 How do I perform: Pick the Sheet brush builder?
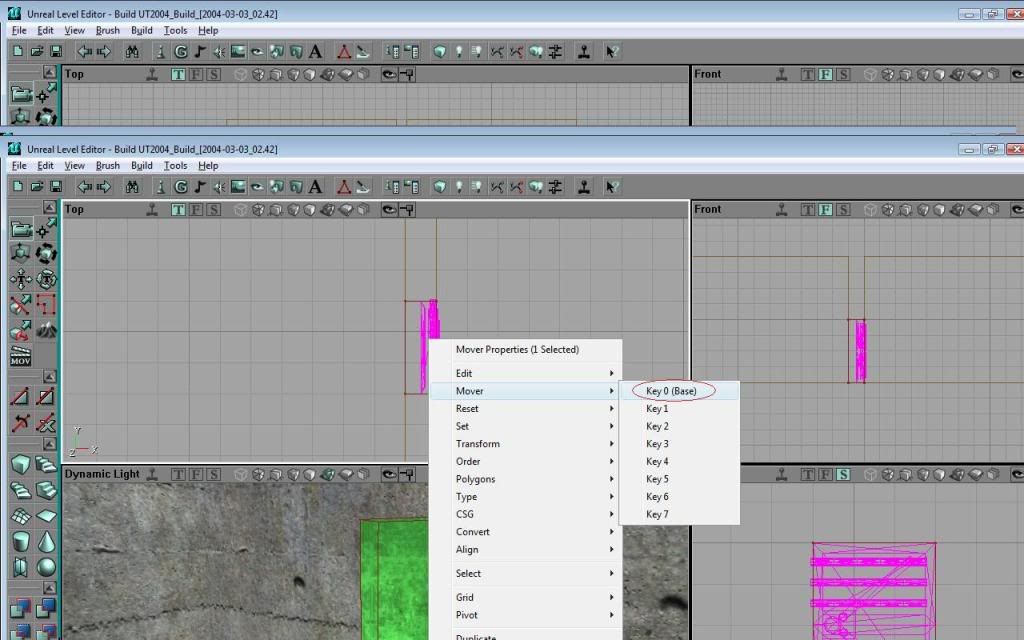click(x=46, y=516)
